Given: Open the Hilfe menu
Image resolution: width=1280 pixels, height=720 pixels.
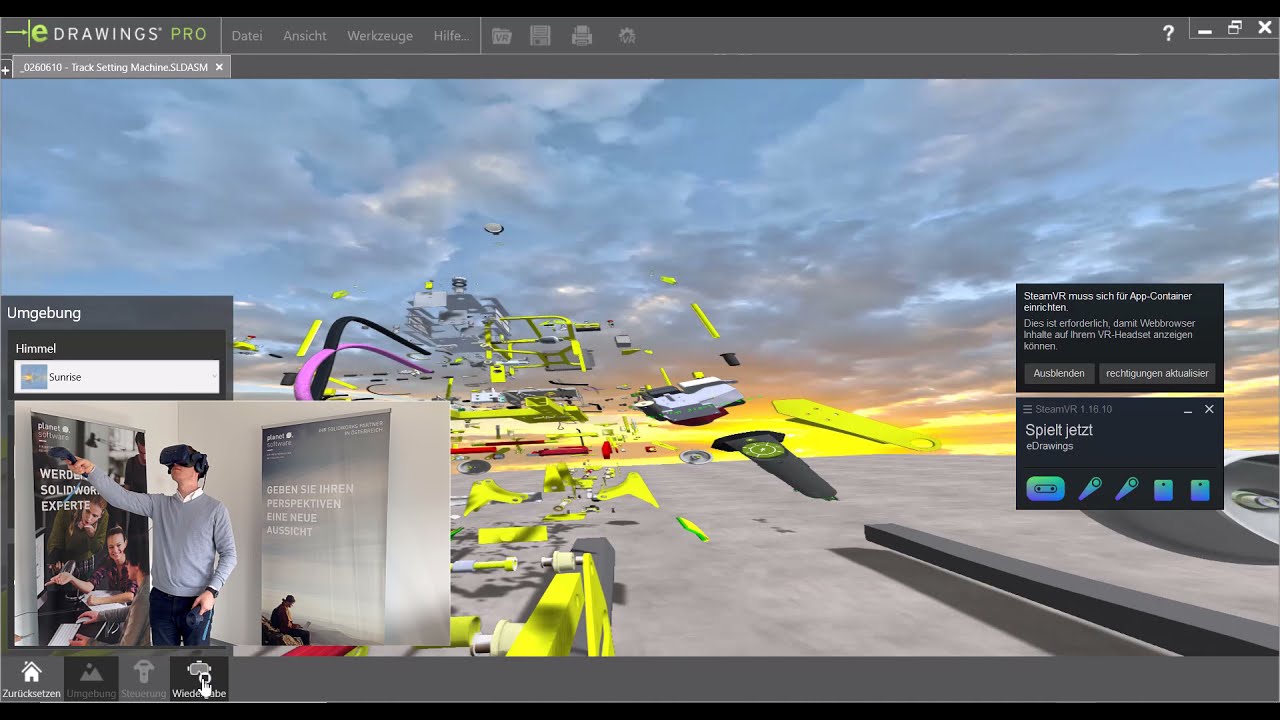Looking at the screenshot, I should [x=451, y=35].
